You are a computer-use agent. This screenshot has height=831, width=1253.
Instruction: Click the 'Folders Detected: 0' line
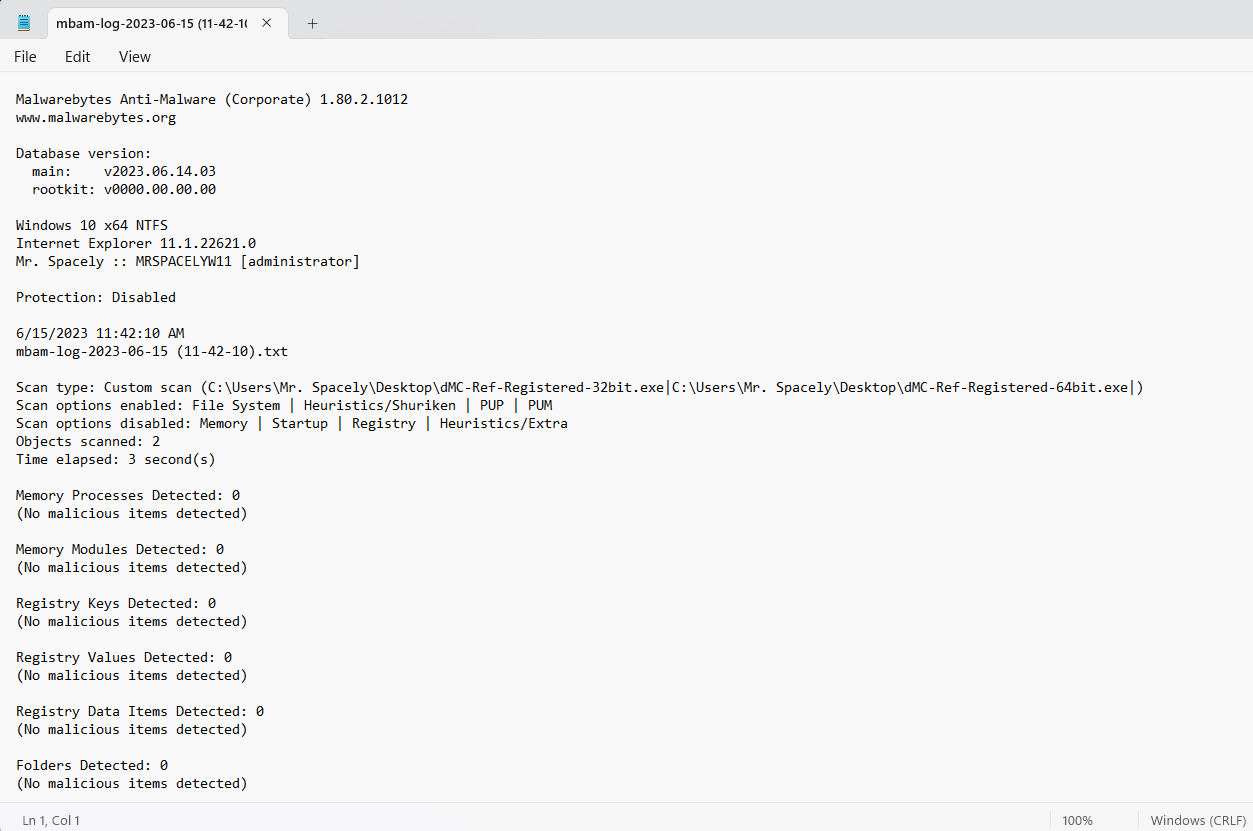coord(92,766)
